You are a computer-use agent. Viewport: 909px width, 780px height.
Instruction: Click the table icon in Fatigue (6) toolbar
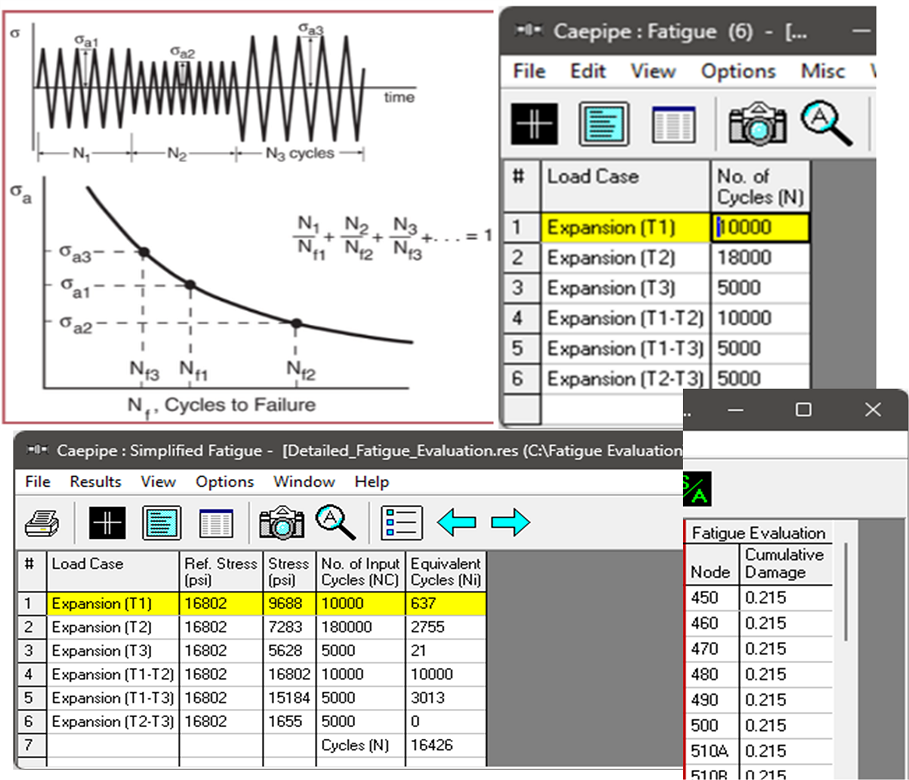tap(673, 125)
